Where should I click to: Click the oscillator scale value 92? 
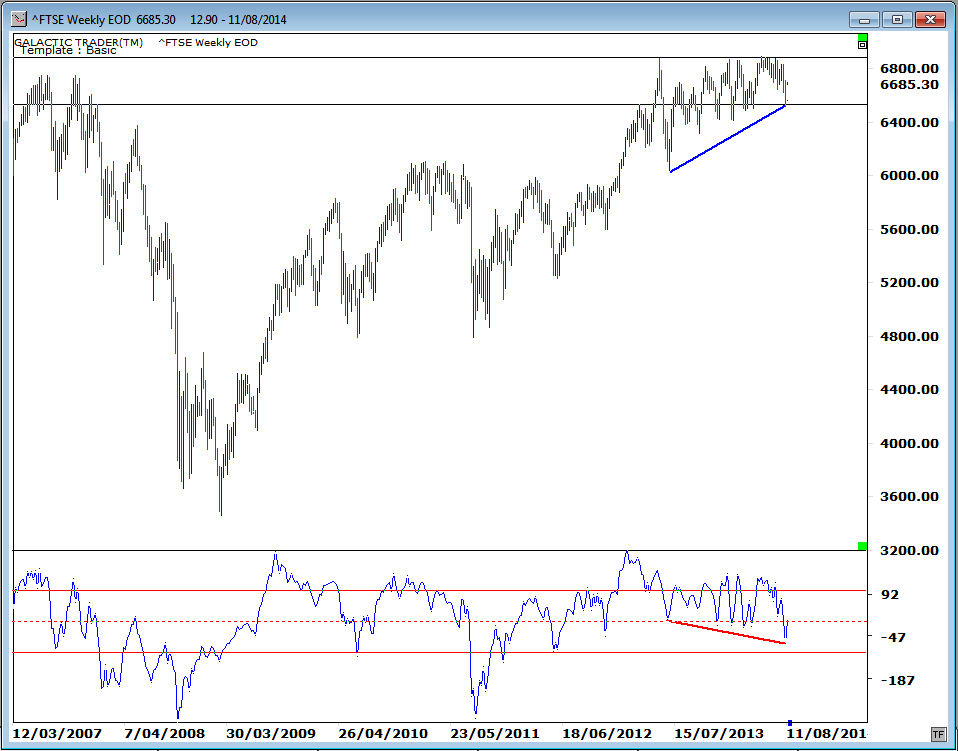888,594
